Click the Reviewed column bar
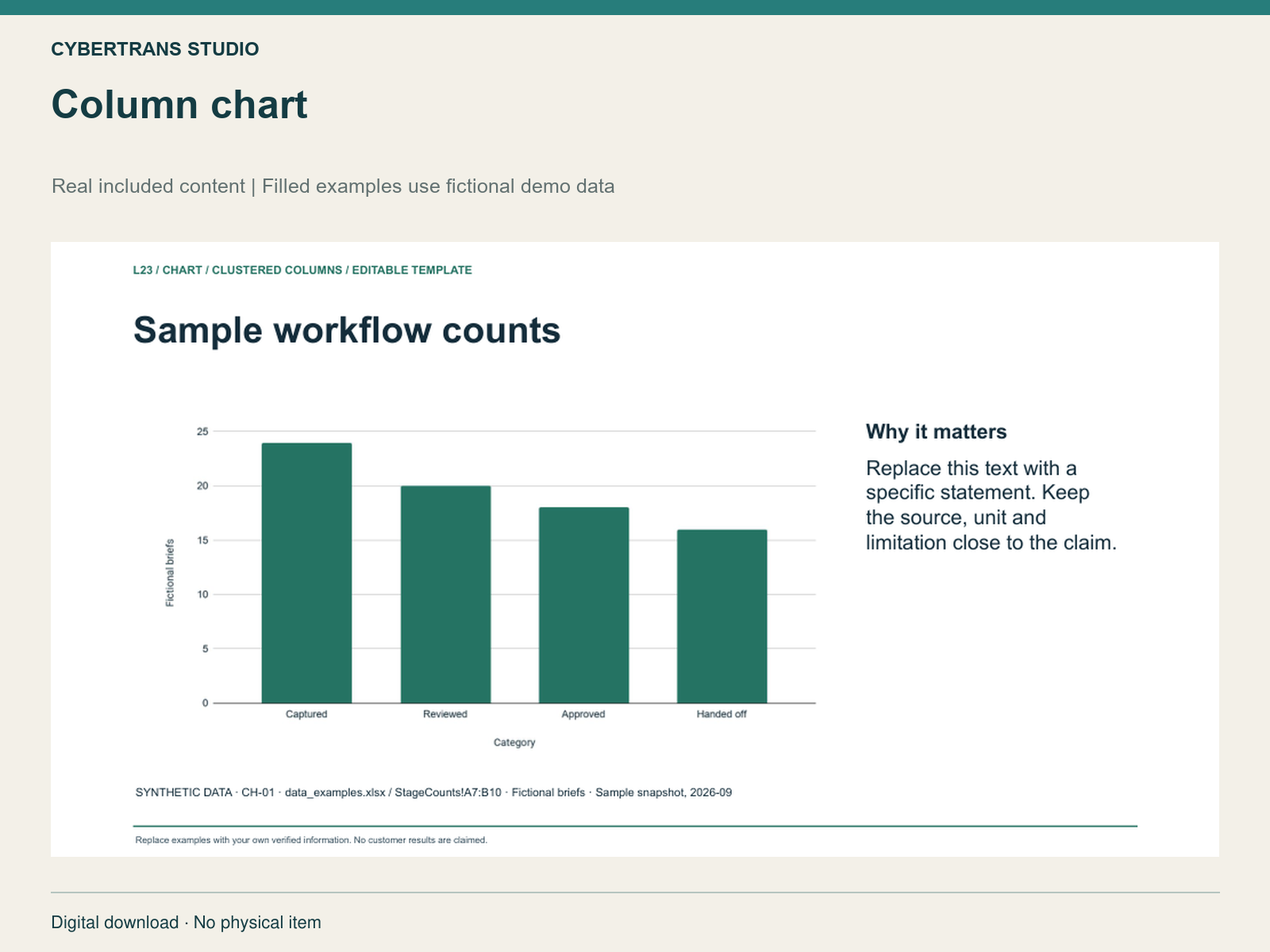 (445, 594)
